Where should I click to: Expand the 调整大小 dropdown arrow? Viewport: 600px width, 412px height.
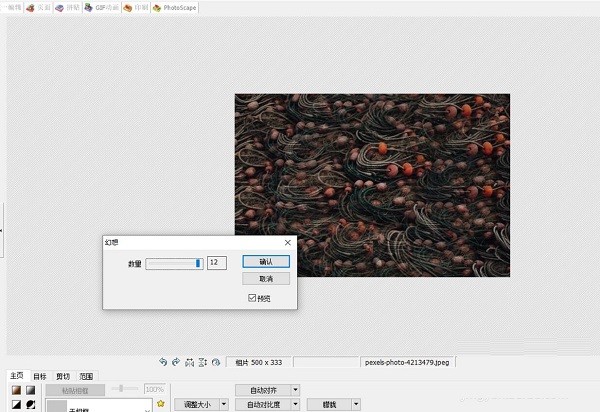point(224,404)
